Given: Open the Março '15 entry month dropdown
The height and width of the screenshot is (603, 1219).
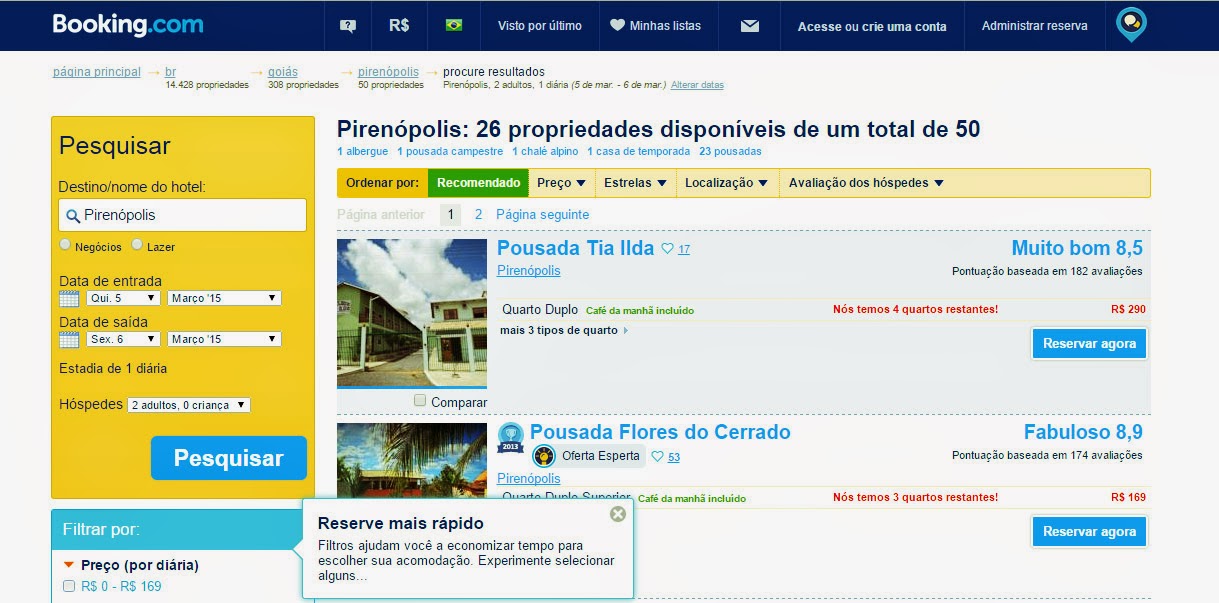Looking at the screenshot, I should tap(224, 297).
